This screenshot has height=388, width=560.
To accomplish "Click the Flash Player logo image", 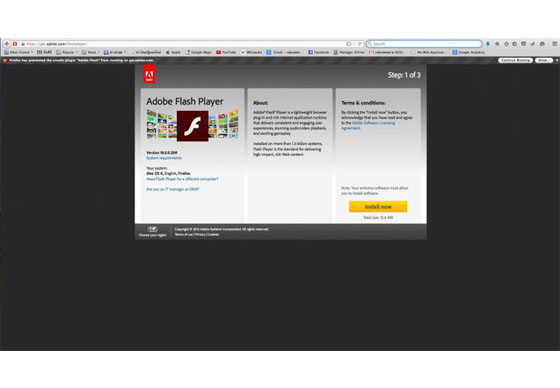I will (192, 126).
